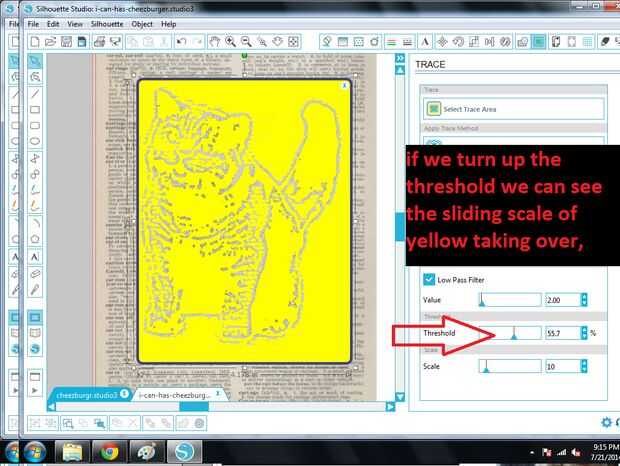This screenshot has height=466, width=620.
Task: Select the Arc drawing tool
Action: point(35,223)
